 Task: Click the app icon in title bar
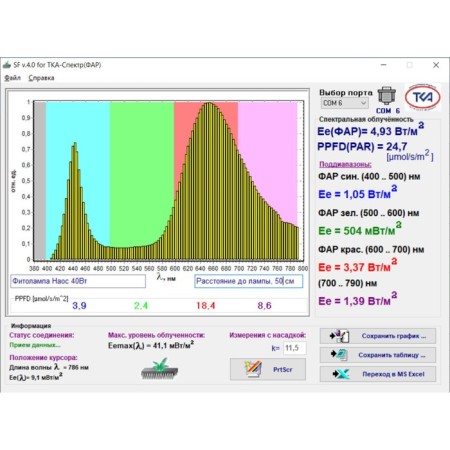tap(7, 65)
